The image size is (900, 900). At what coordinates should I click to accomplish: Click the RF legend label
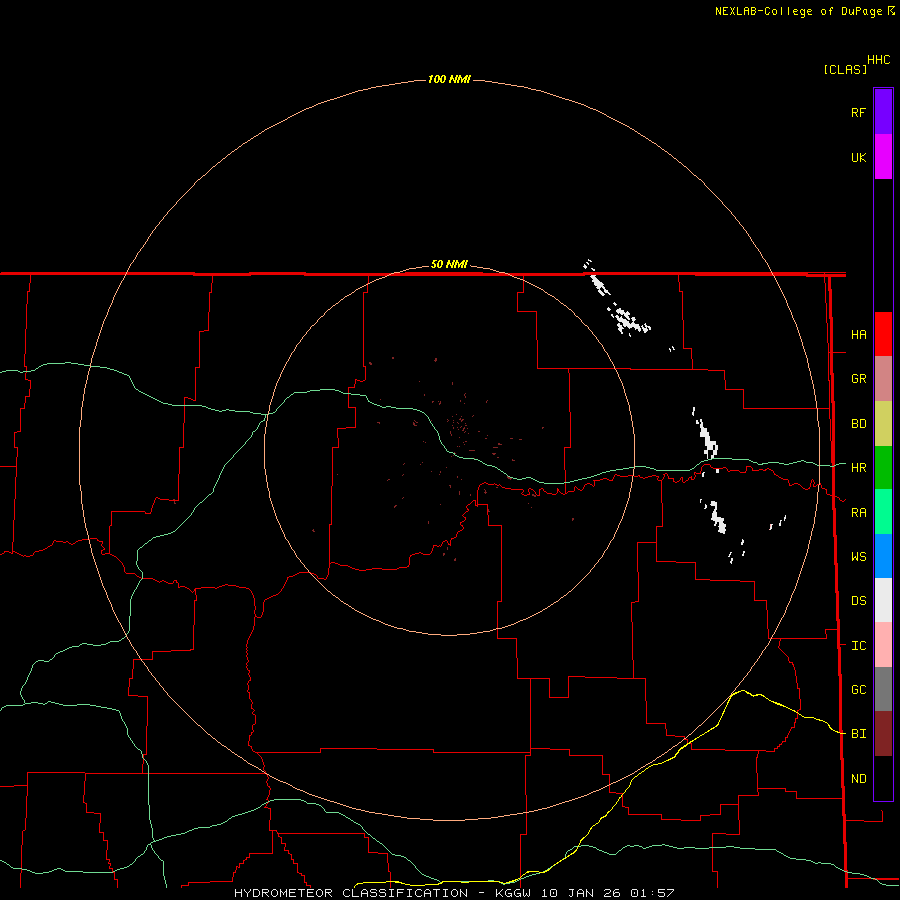click(x=858, y=112)
